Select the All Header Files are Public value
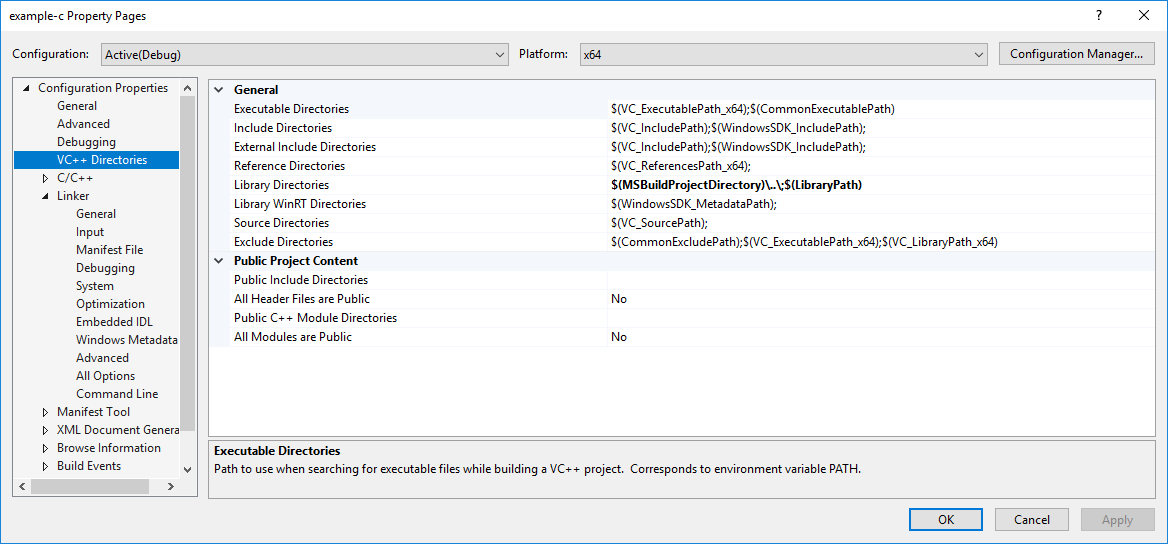Viewport: 1168px width, 544px height. pos(880,299)
